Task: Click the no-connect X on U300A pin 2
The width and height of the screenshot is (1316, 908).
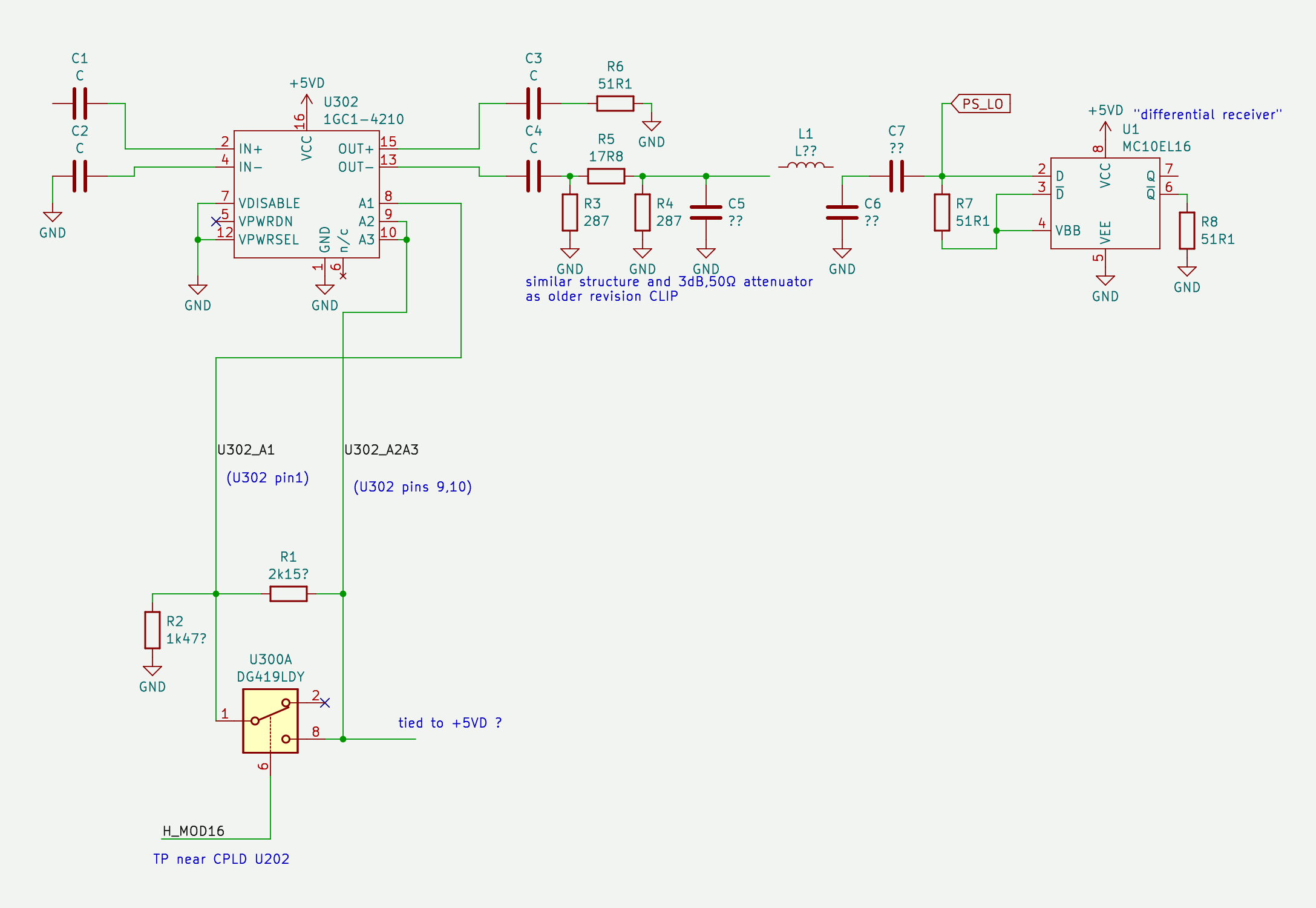Action: point(325,703)
